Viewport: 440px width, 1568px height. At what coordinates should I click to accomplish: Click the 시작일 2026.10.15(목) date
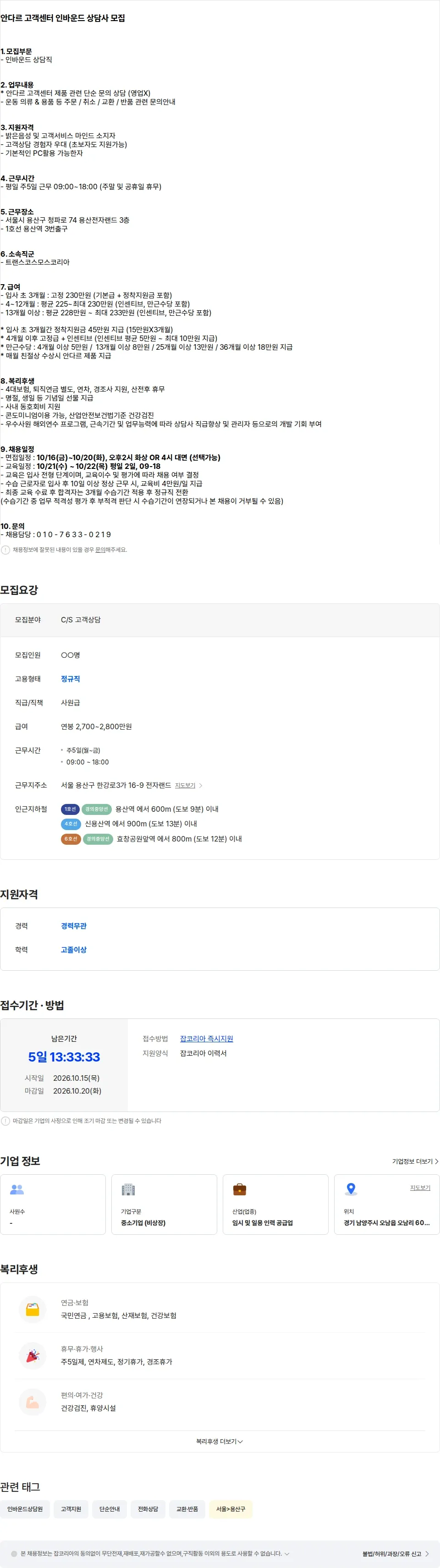point(76,1078)
